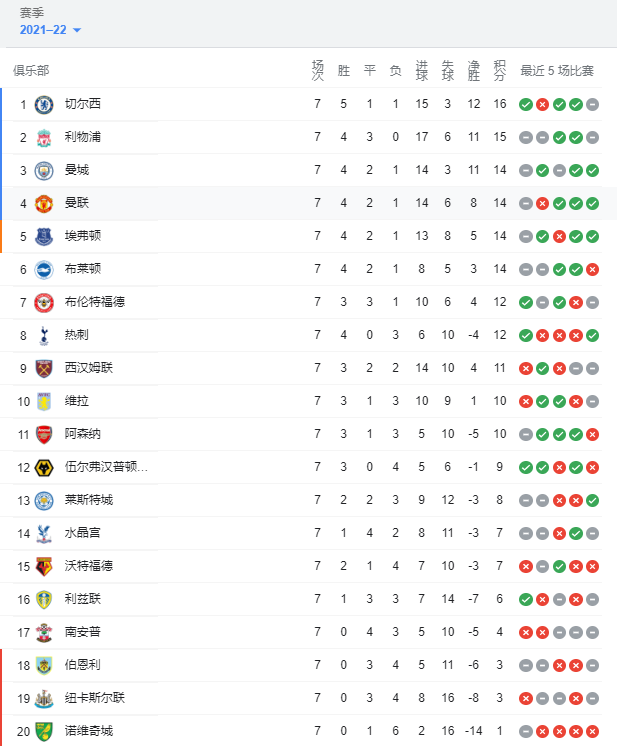This screenshot has height=746, width=617.
Task: Click Leicester's last green win icon
Action: [592, 501]
